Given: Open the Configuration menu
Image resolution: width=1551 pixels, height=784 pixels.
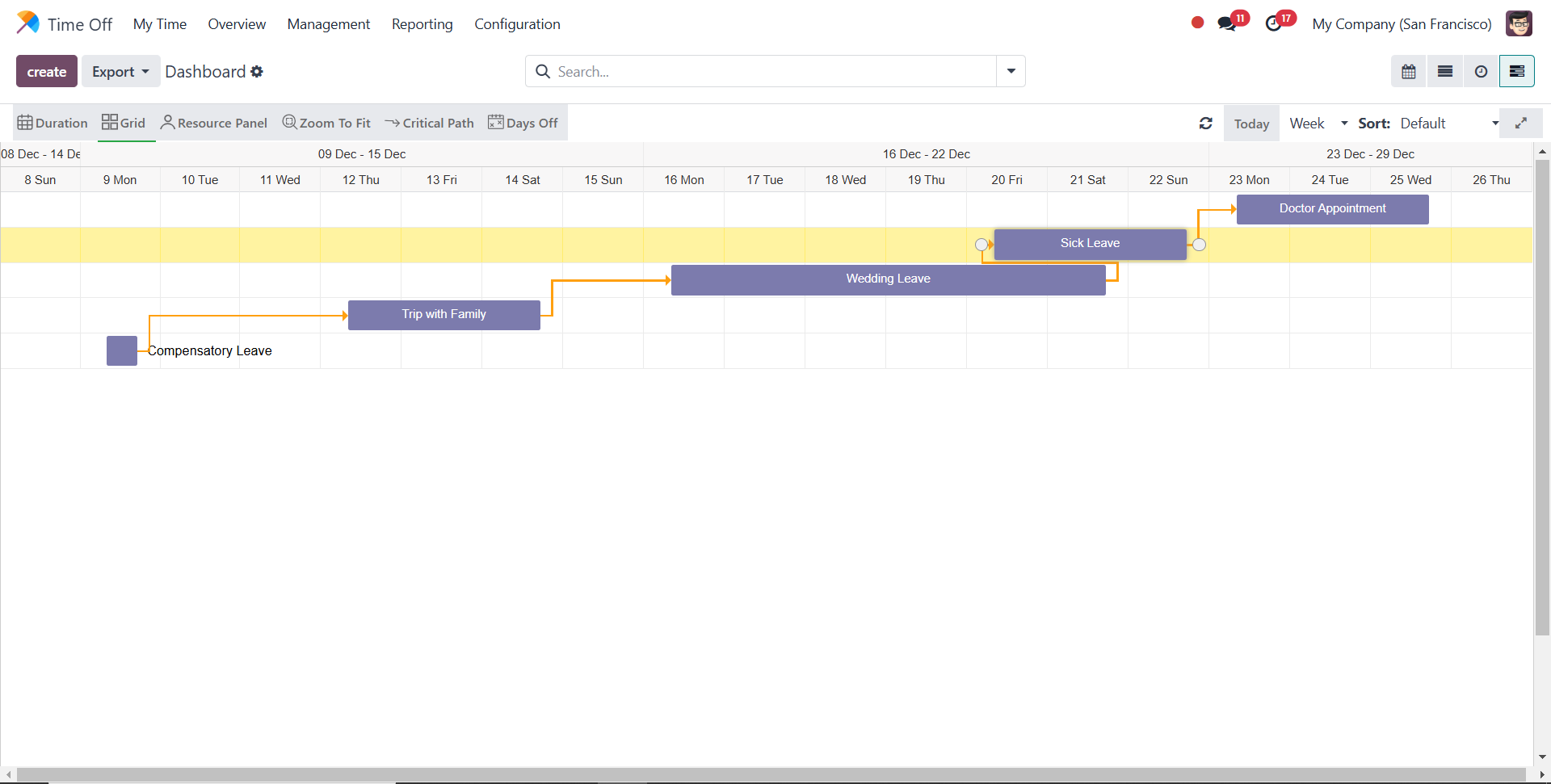Looking at the screenshot, I should click(517, 24).
